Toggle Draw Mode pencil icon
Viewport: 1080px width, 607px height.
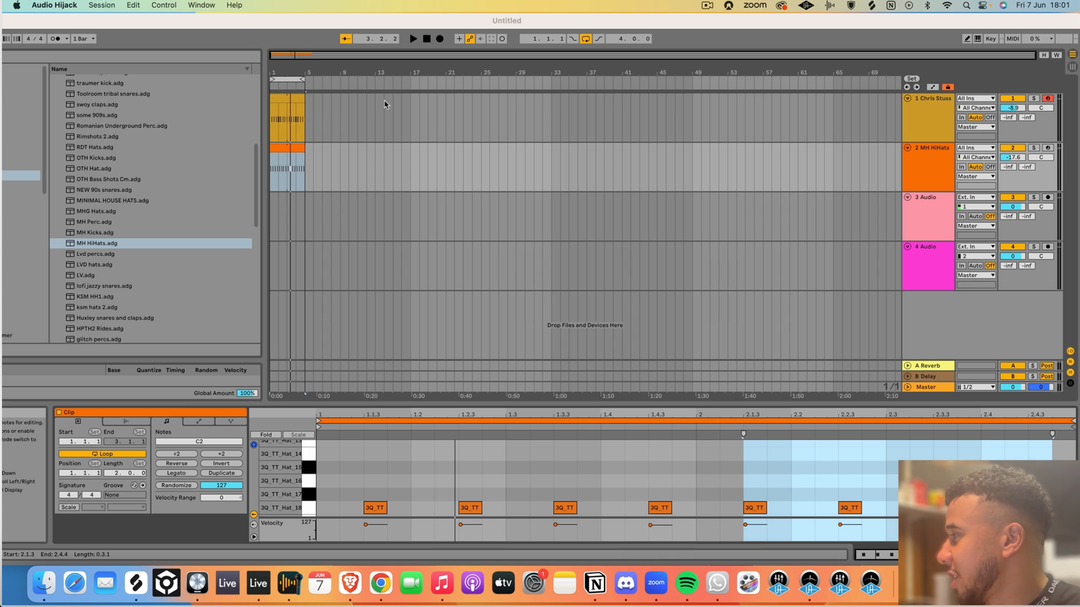click(x=967, y=39)
